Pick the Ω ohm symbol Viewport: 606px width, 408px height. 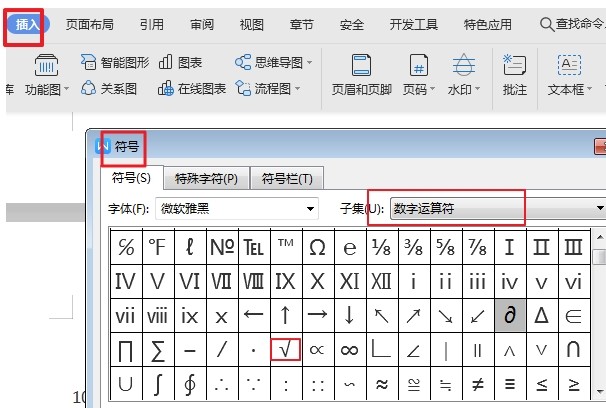pyautogui.click(x=318, y=247)
